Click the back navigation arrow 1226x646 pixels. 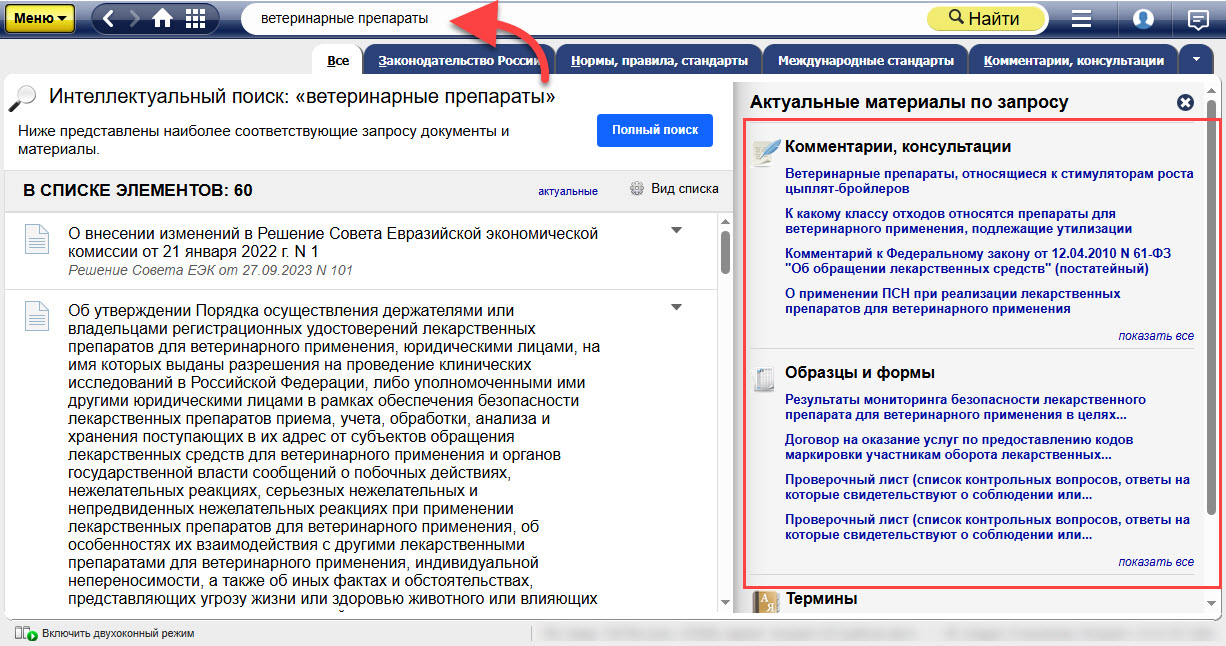(x=110, y=18)
